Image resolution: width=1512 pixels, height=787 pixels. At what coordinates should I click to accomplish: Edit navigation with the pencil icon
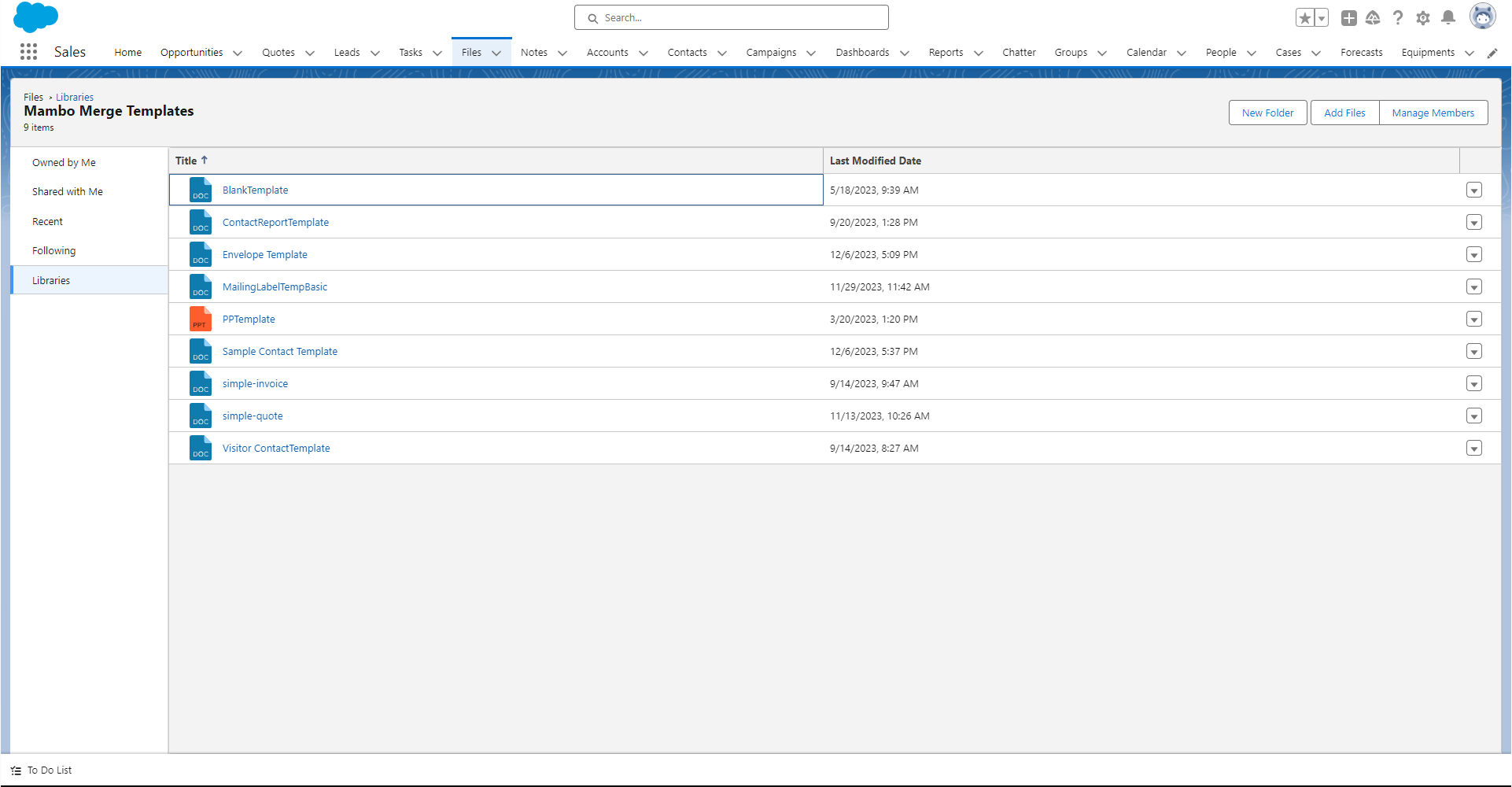[1493, 53]
